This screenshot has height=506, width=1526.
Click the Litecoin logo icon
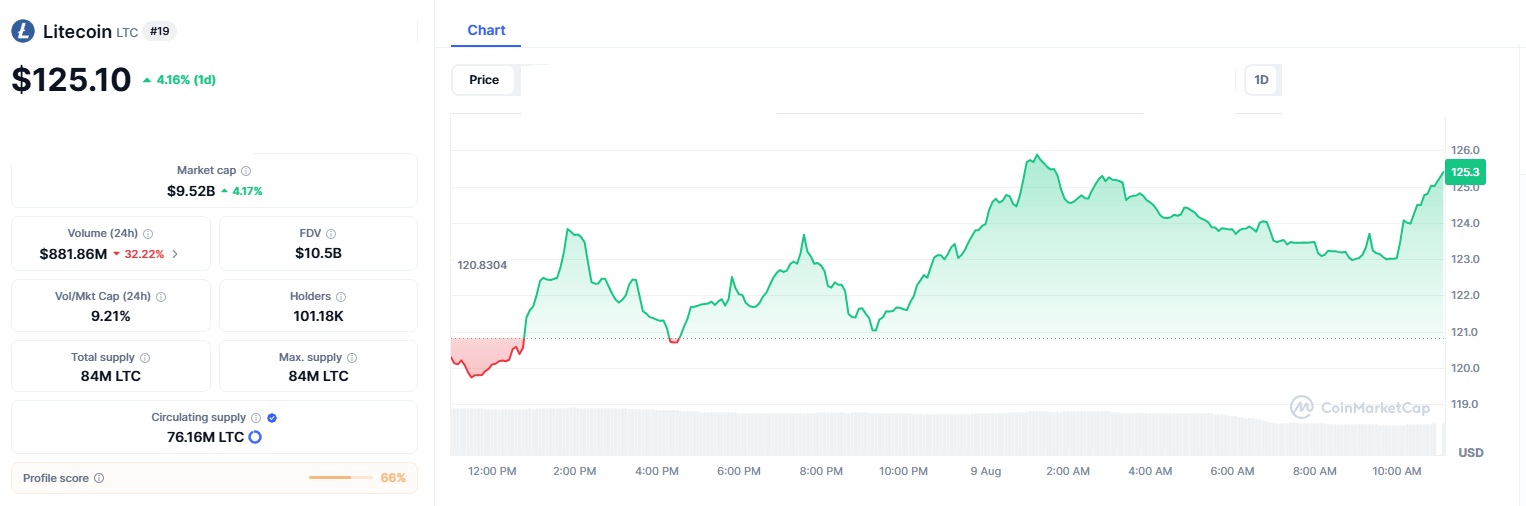[x=23, y=31]
